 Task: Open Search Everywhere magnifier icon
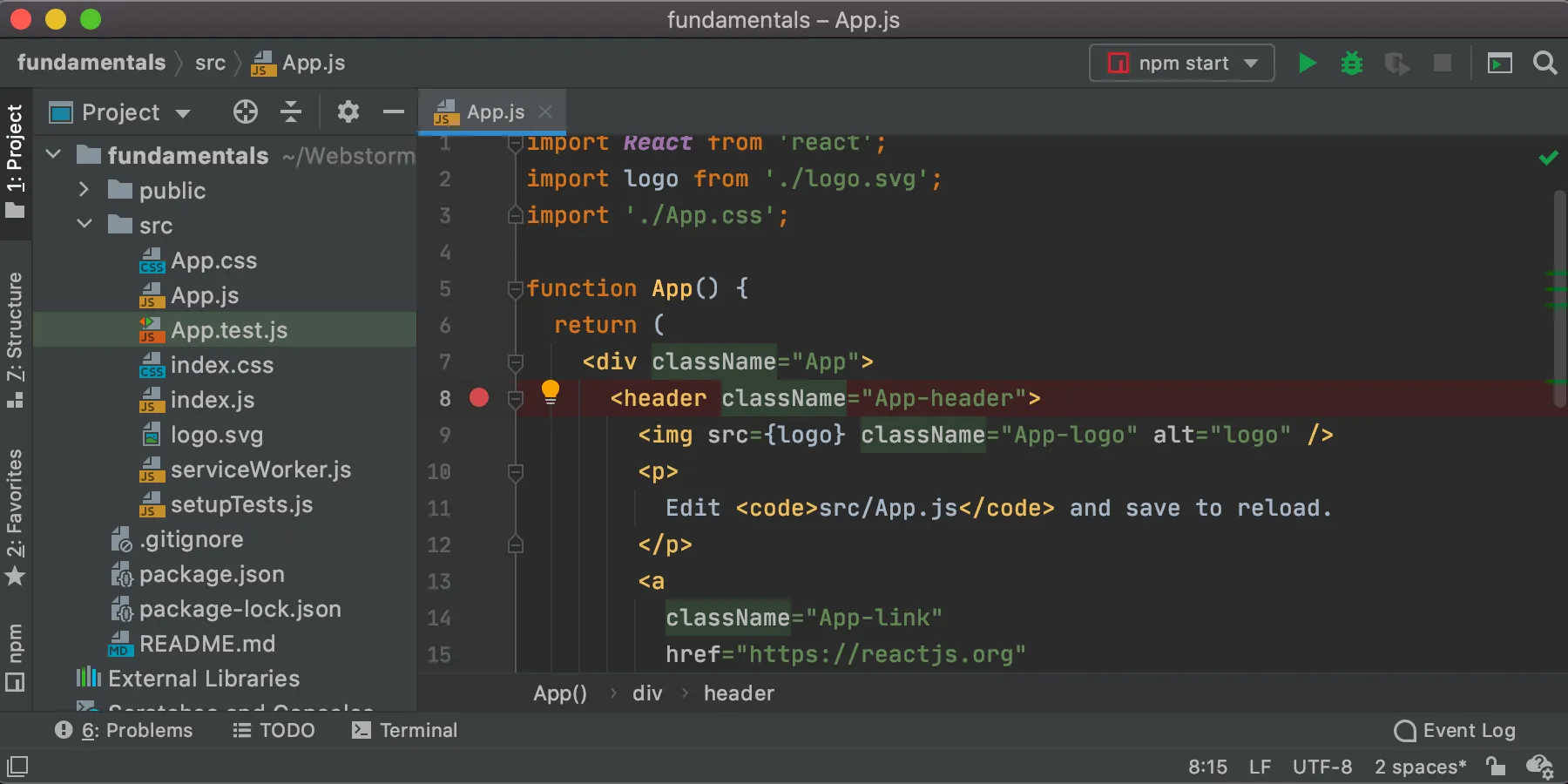pyautogui.click(x=1544, y=63)
